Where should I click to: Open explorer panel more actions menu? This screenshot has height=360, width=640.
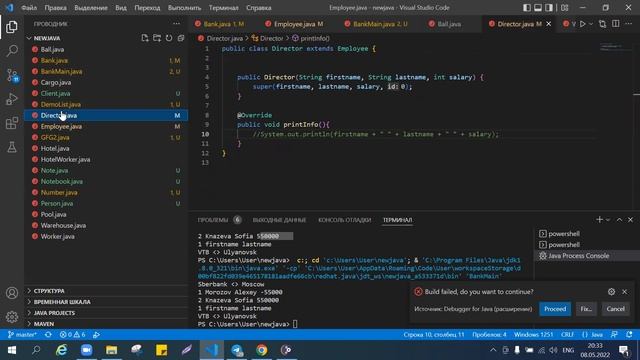coord(176,24)
